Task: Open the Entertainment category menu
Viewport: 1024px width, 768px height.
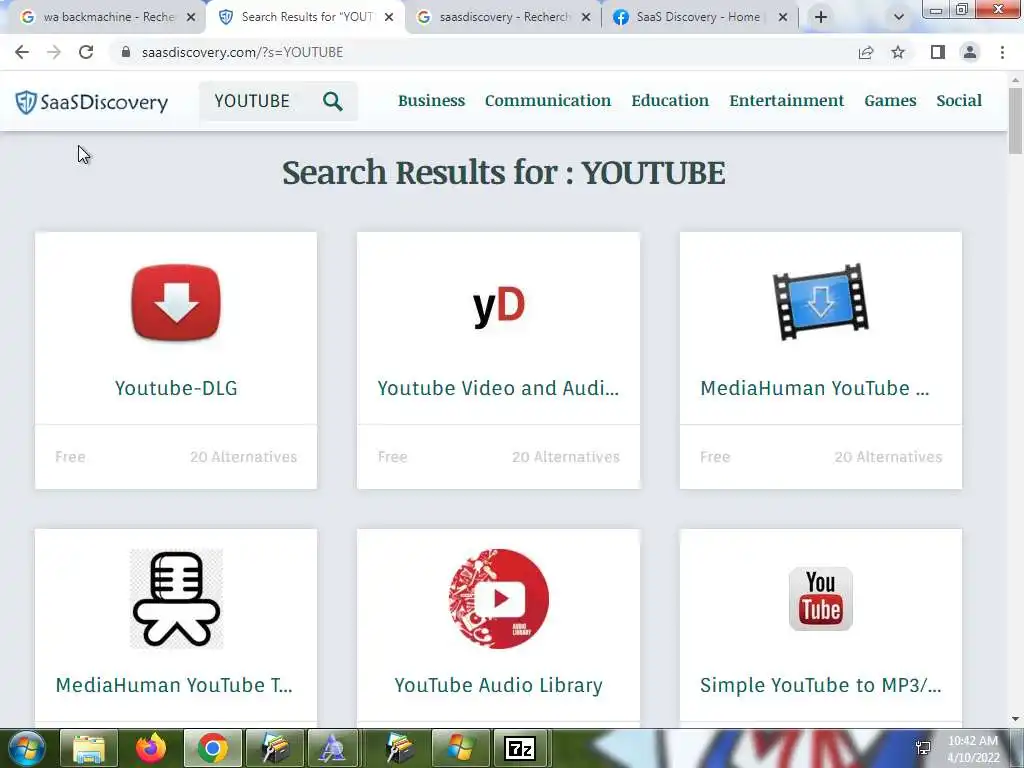Action: click(x=787, y=101)
